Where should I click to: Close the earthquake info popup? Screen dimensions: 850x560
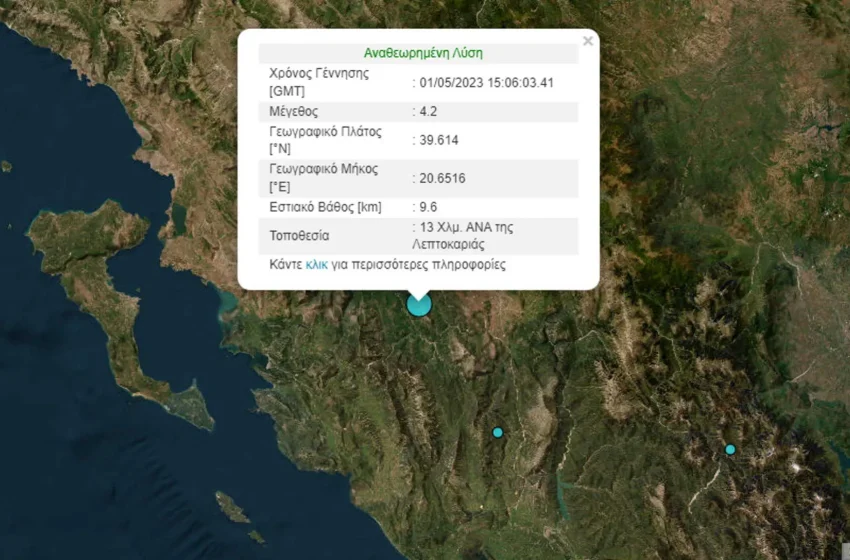[588, 41]
